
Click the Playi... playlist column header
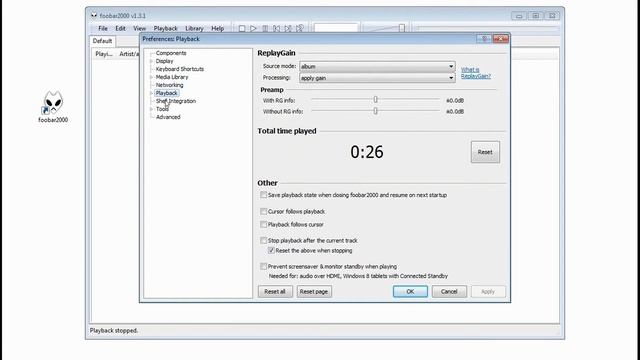coord(104,54)
